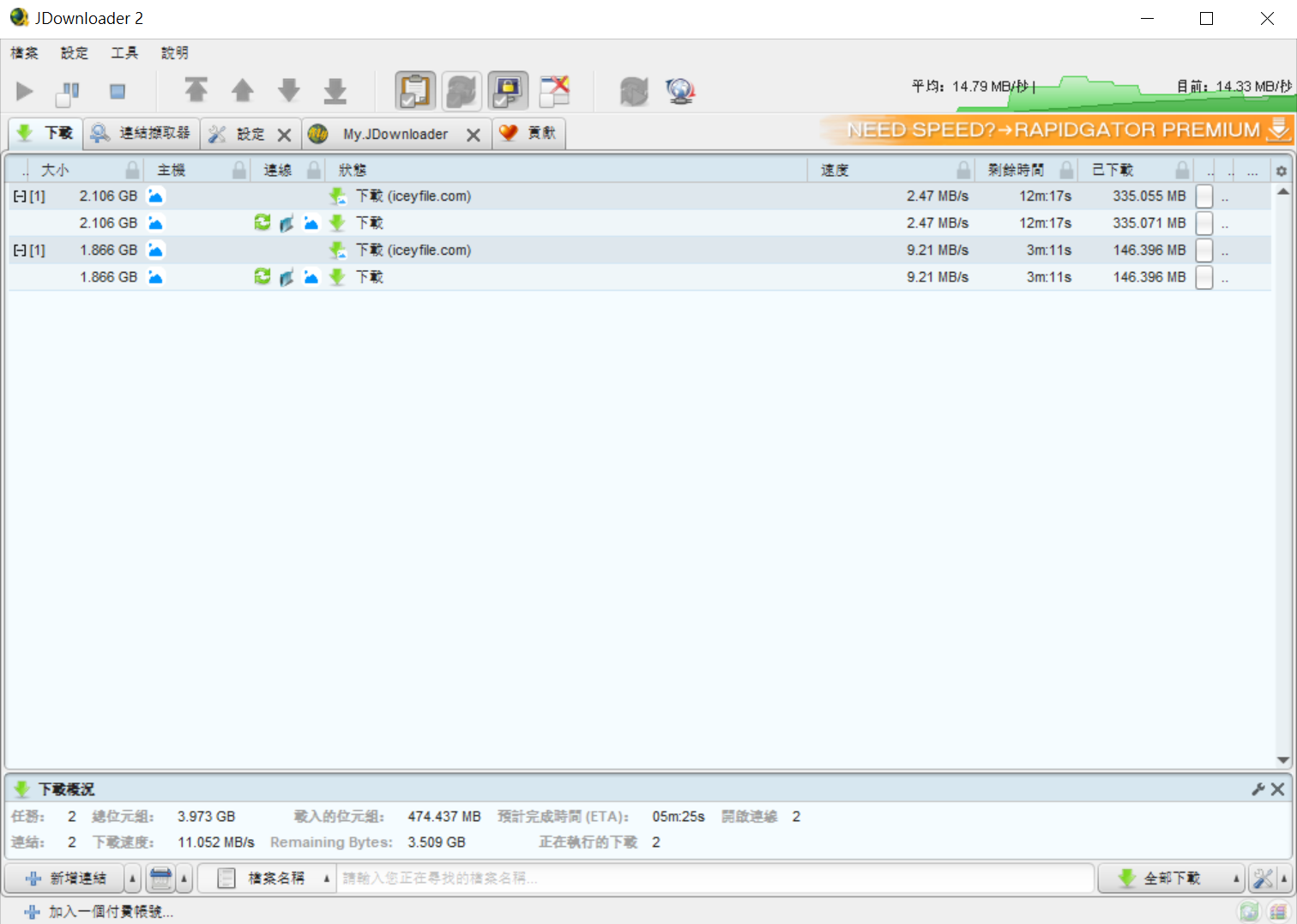This screenshot has width=1297, height=924.
Task: Click the update globe toolbar icon
Action: pyautogui.click(x=680, y=91)
